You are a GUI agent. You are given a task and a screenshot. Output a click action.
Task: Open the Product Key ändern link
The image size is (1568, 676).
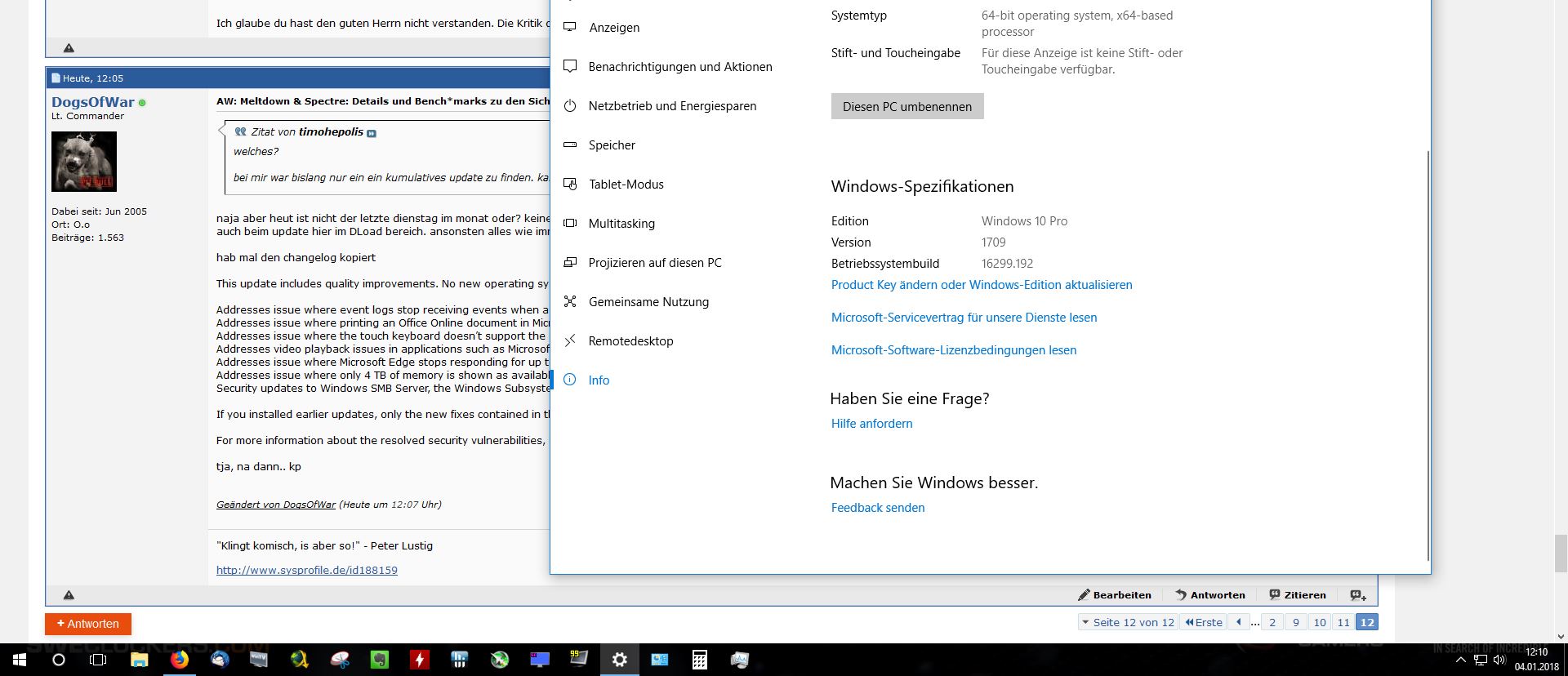tap(982, 285)
